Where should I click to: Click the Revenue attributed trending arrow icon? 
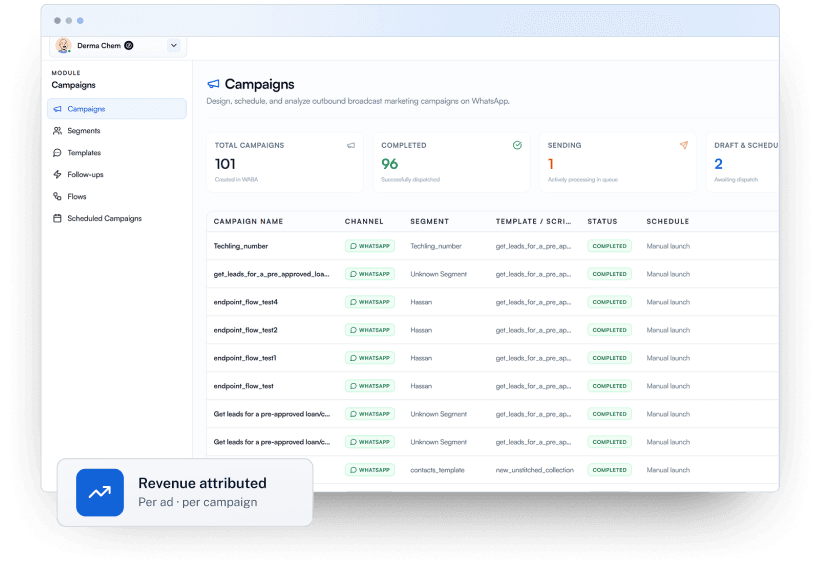pos(99,493)
